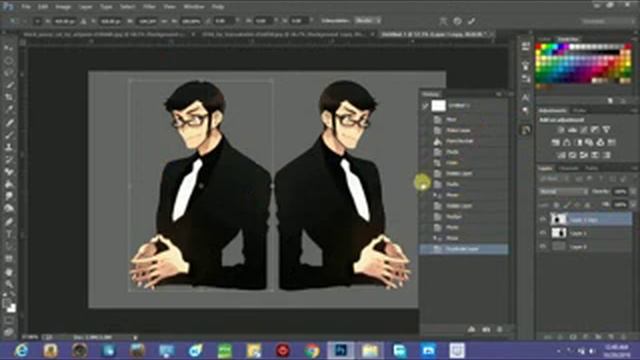Viewport: 640px width, 360px height.
Task: Add a Threshold adjustment
Action: [584, 155]
